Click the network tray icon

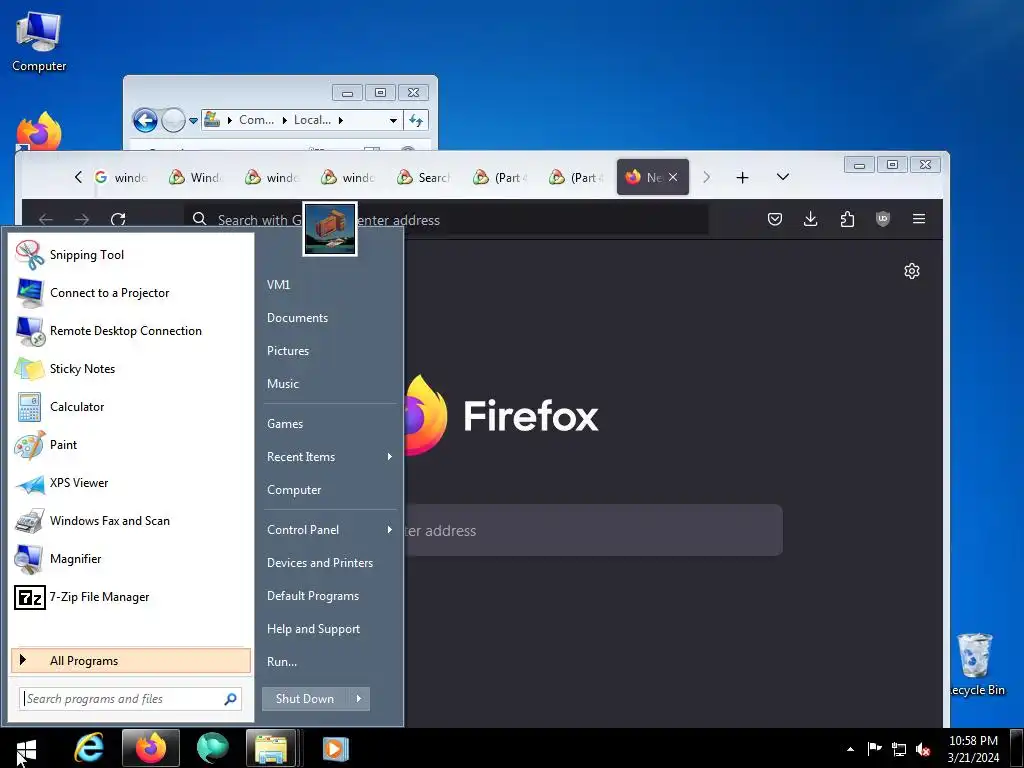click(899, 749)
